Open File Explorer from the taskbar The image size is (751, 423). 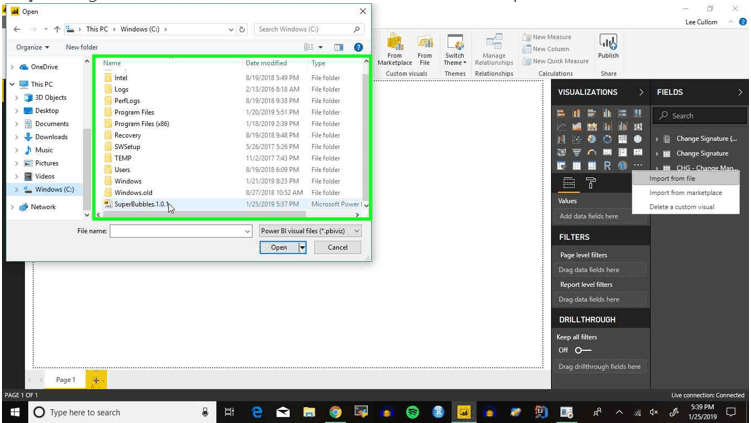pyautogui.click(x=309, y=412)
